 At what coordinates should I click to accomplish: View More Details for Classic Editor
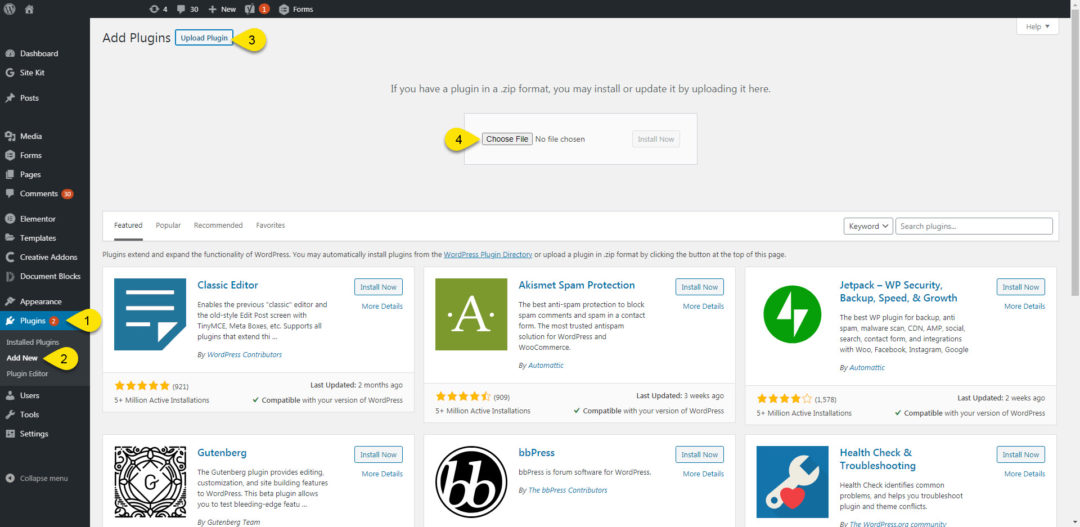382,306
